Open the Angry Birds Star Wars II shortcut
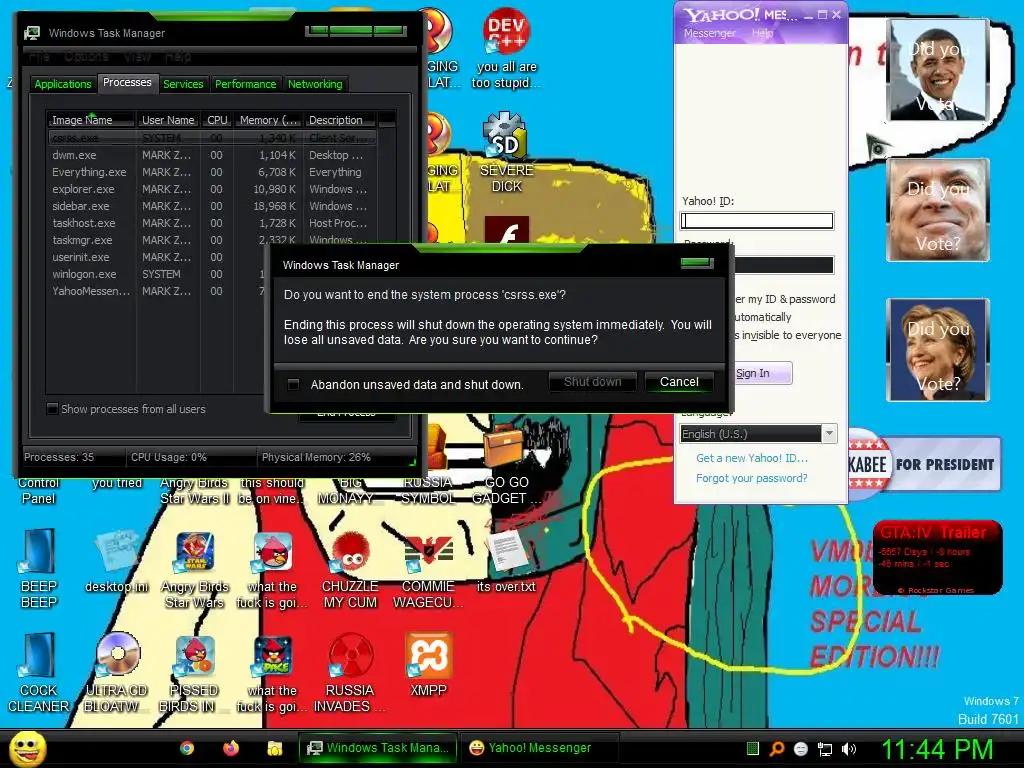 coord(194,490)
